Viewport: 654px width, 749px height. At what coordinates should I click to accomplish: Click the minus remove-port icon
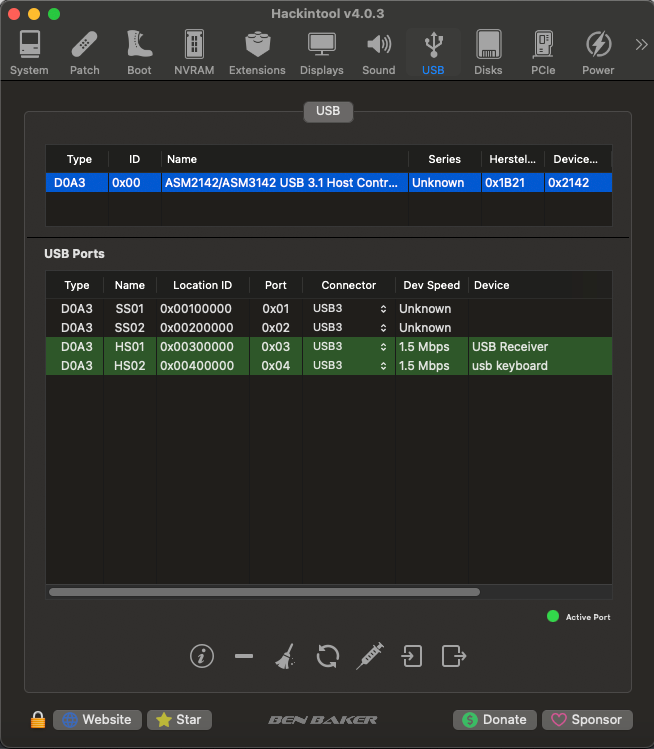tap(243, 656)
